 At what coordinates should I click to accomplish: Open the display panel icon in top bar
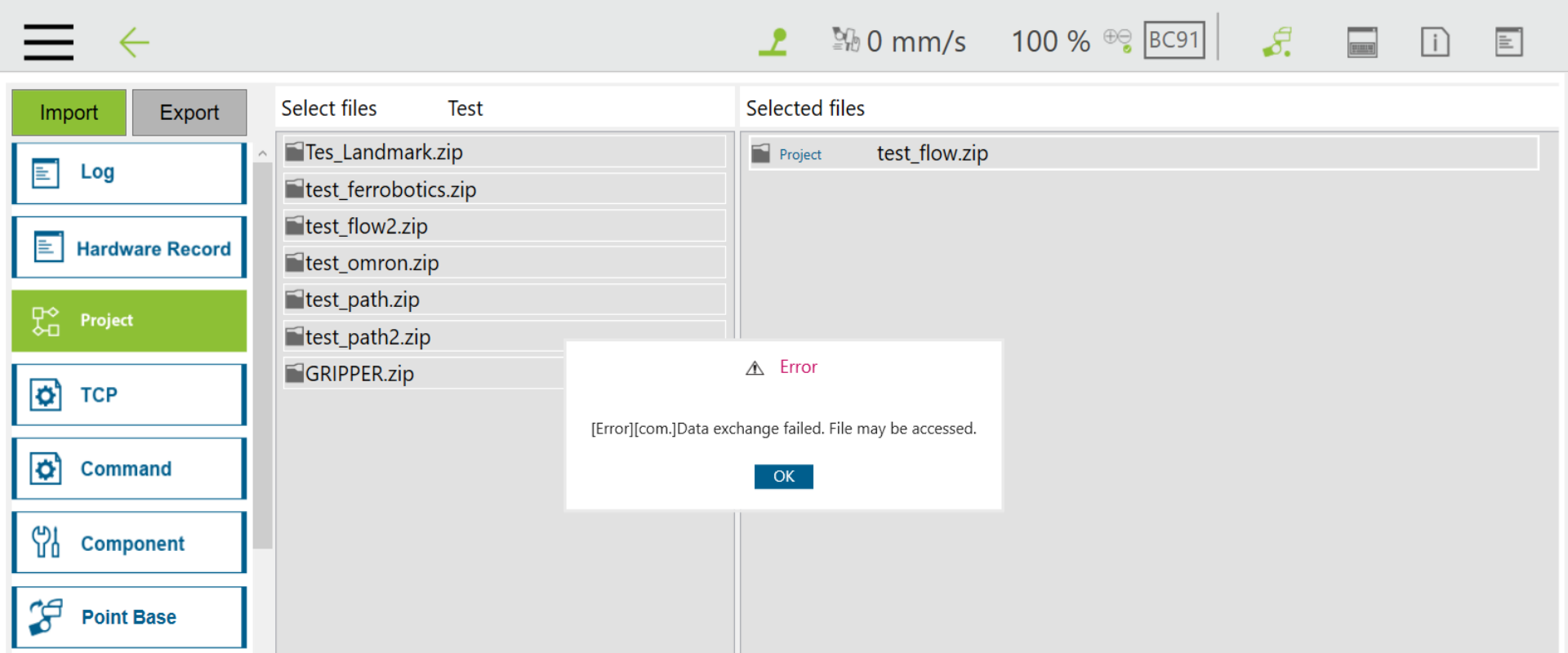tap(1361, 42)
